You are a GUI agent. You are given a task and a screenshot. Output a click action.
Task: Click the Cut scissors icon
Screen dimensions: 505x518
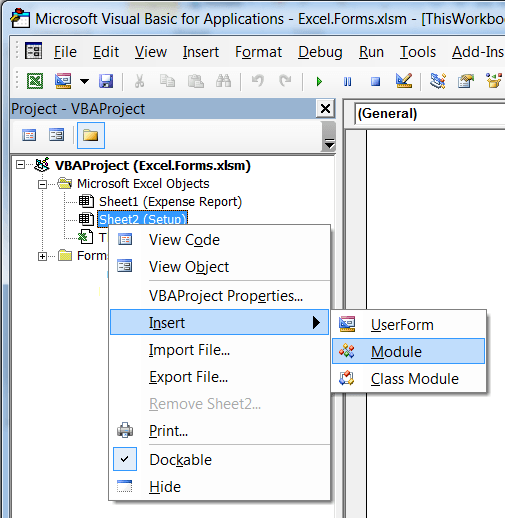pos(139,81)
